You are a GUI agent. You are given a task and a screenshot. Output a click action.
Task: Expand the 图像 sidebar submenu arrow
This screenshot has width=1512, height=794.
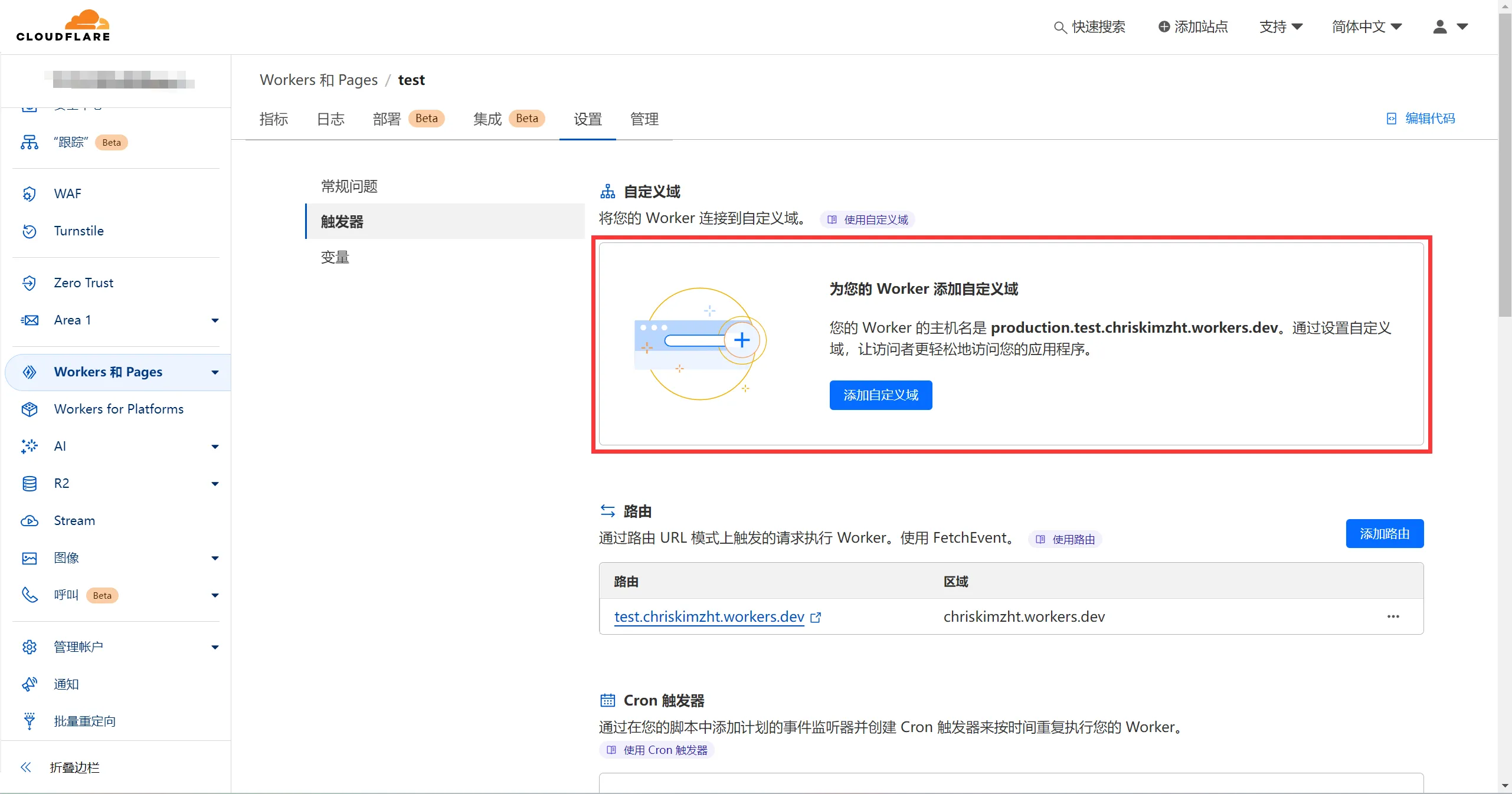pos(215,558)
